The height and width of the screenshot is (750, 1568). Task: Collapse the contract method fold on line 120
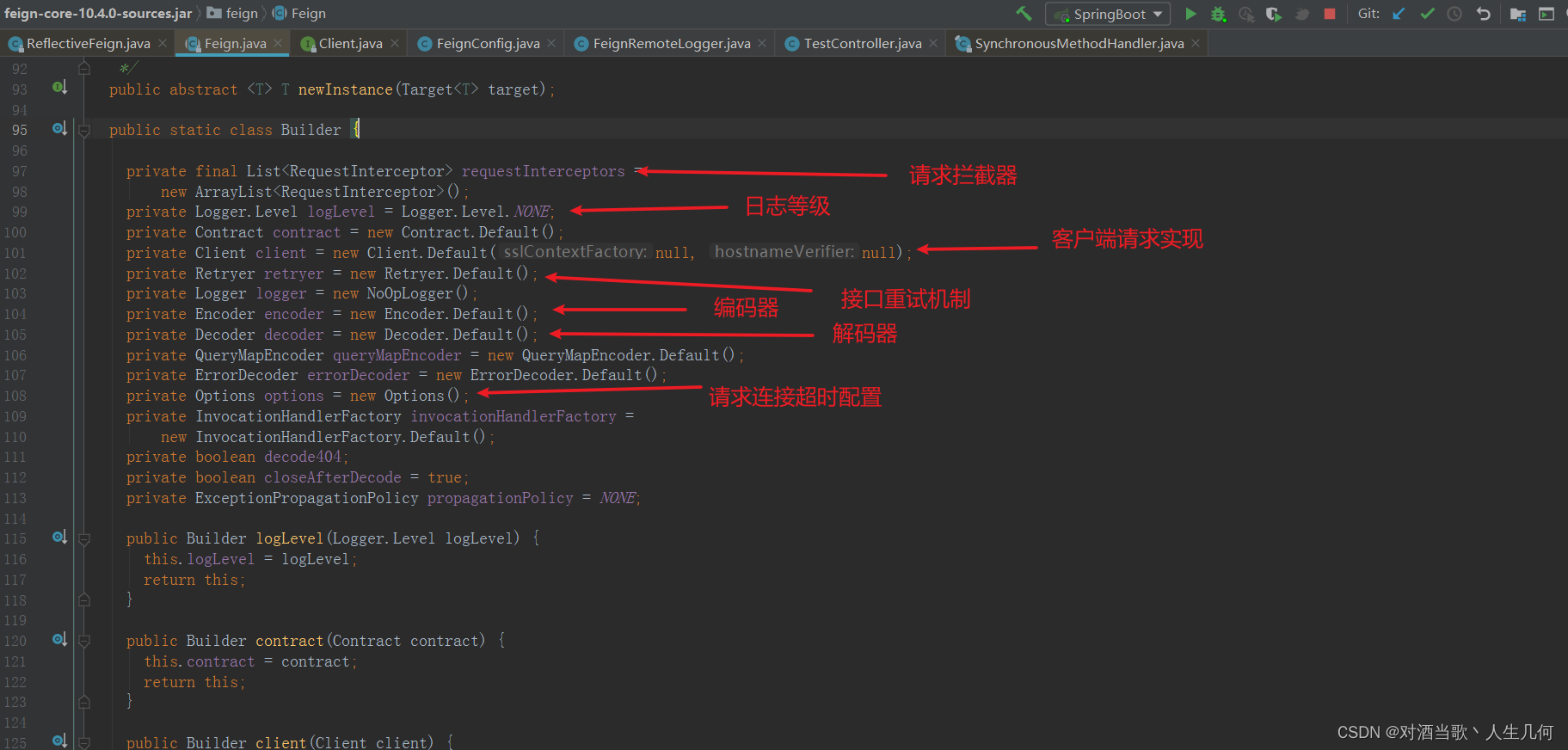[84, 641]
